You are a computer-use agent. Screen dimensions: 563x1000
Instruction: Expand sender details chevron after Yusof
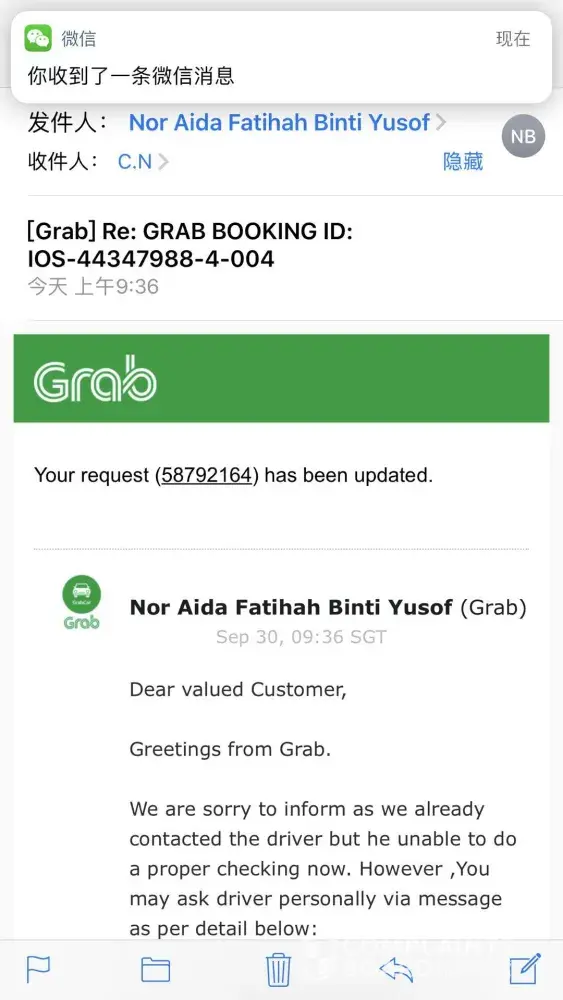tap(440, 122)
